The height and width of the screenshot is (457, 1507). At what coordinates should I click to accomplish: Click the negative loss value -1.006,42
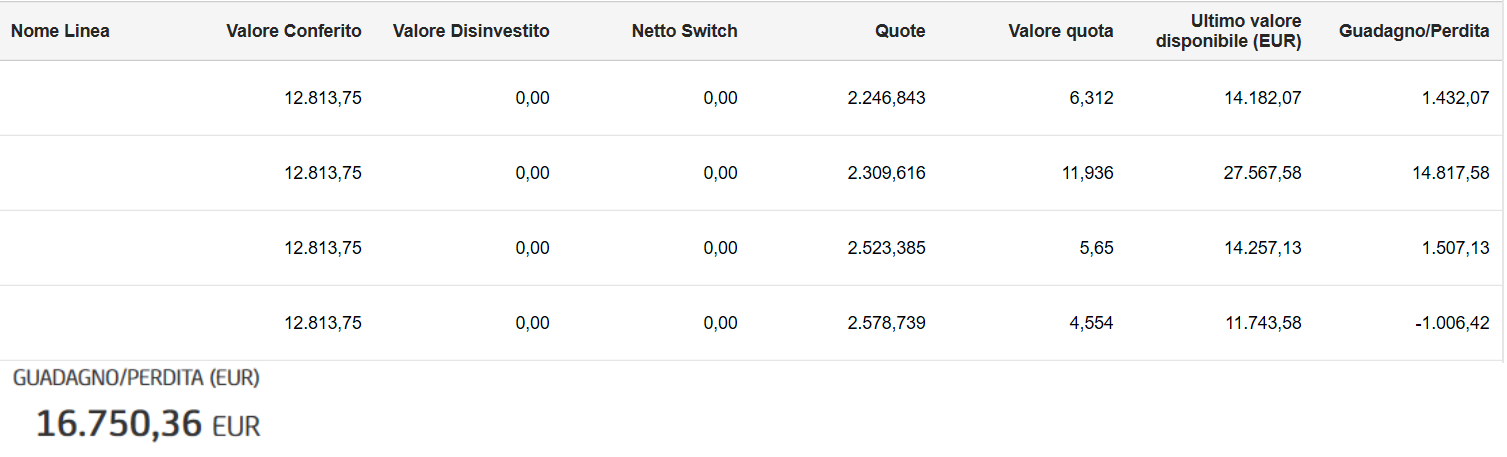coord(1452,323)
